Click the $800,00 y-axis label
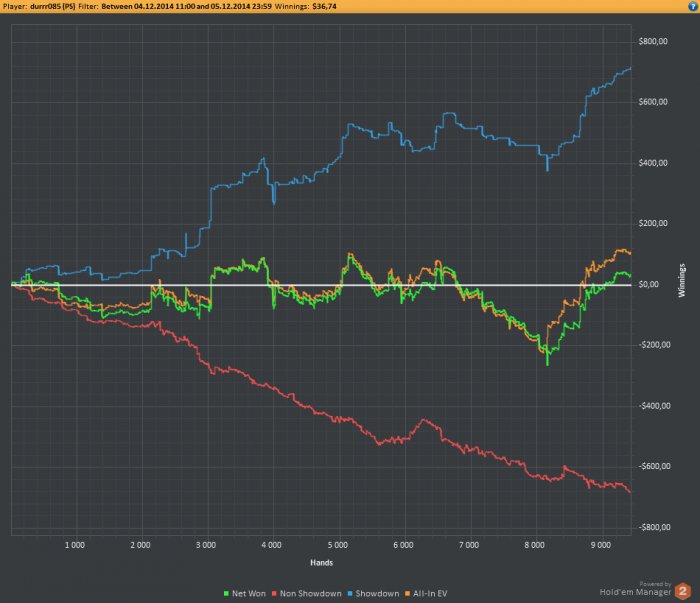Viewport: 700px width, 603px height. [653, 42]
